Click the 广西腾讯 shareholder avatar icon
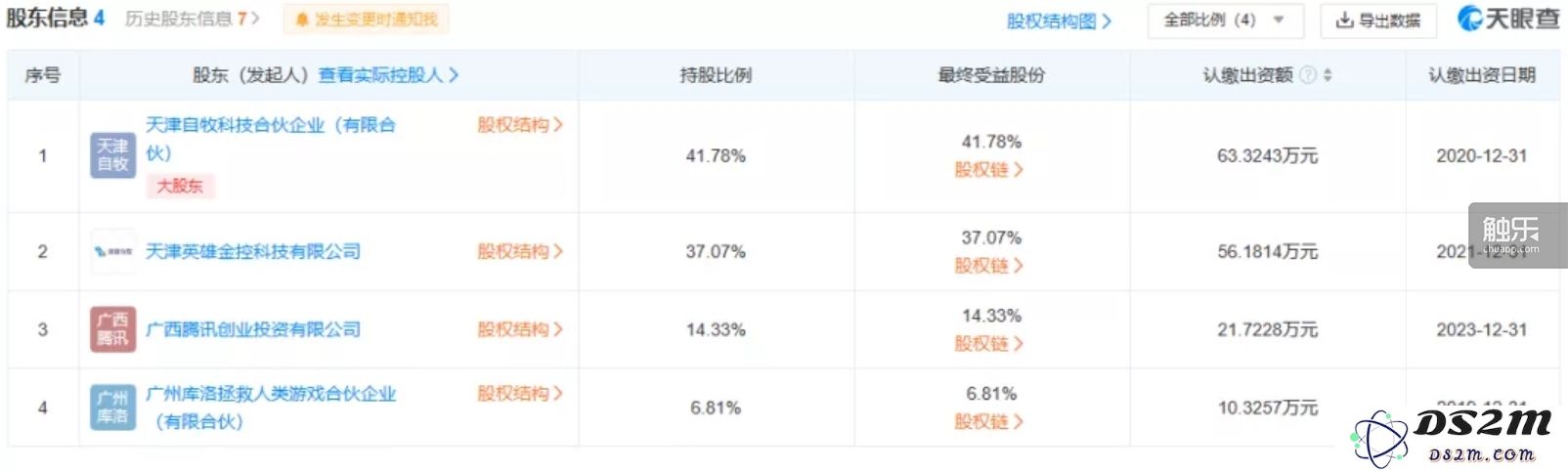The height and width of the screenshot is (472, 1568). [x=112, y=330]
